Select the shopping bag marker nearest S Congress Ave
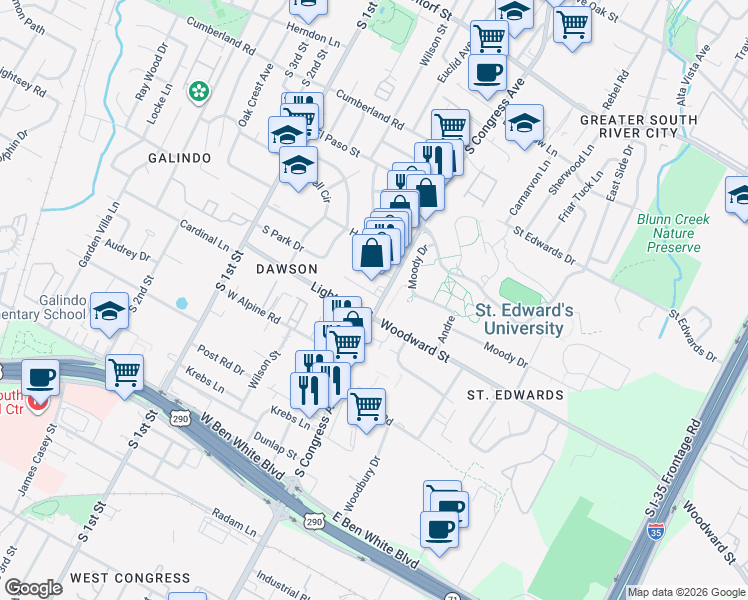The height and width of the screenshot is (600, 748). click(x=426, y=195)
